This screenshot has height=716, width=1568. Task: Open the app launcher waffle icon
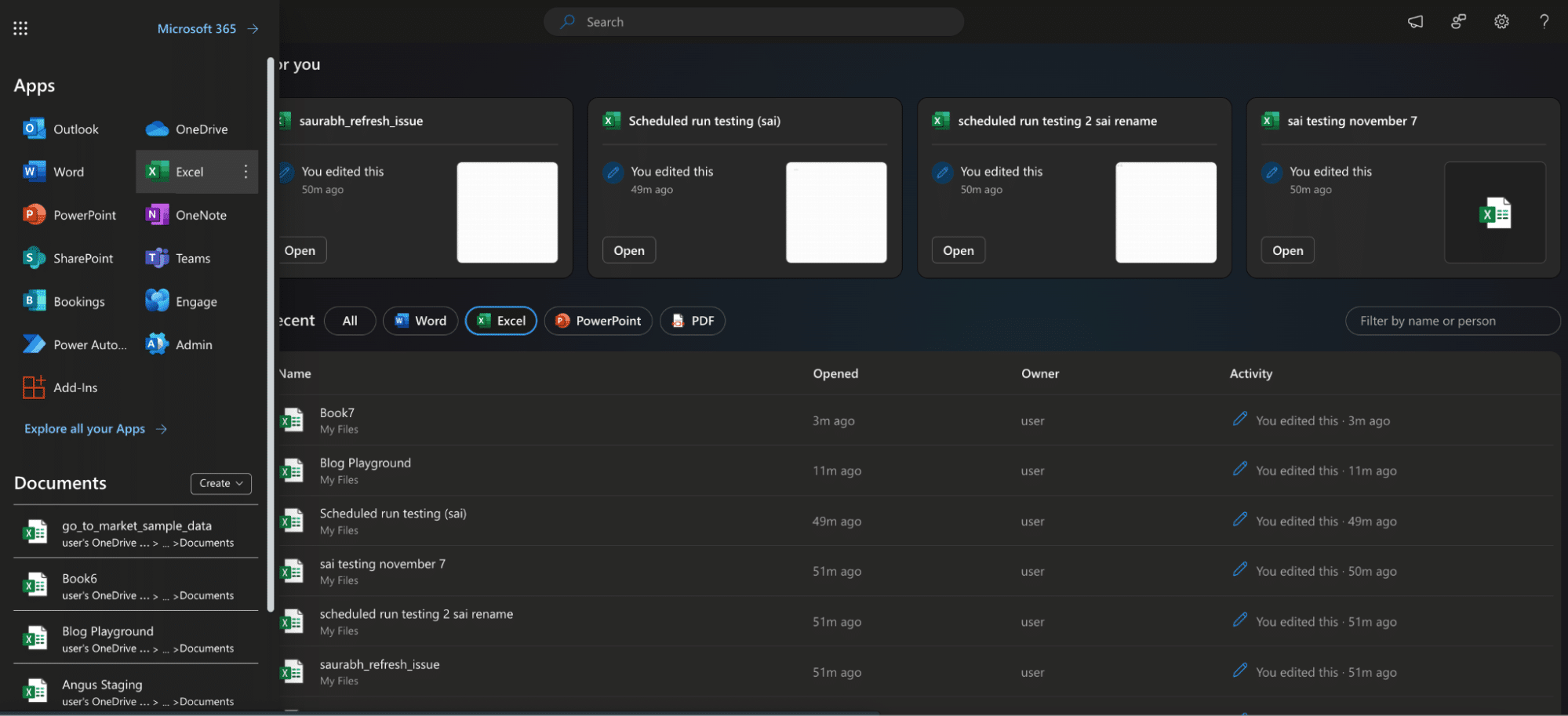(20, 28)
